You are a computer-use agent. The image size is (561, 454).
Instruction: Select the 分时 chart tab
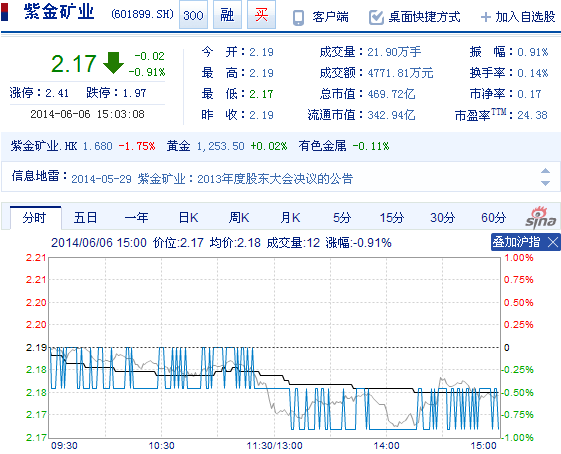pos(35,218)
